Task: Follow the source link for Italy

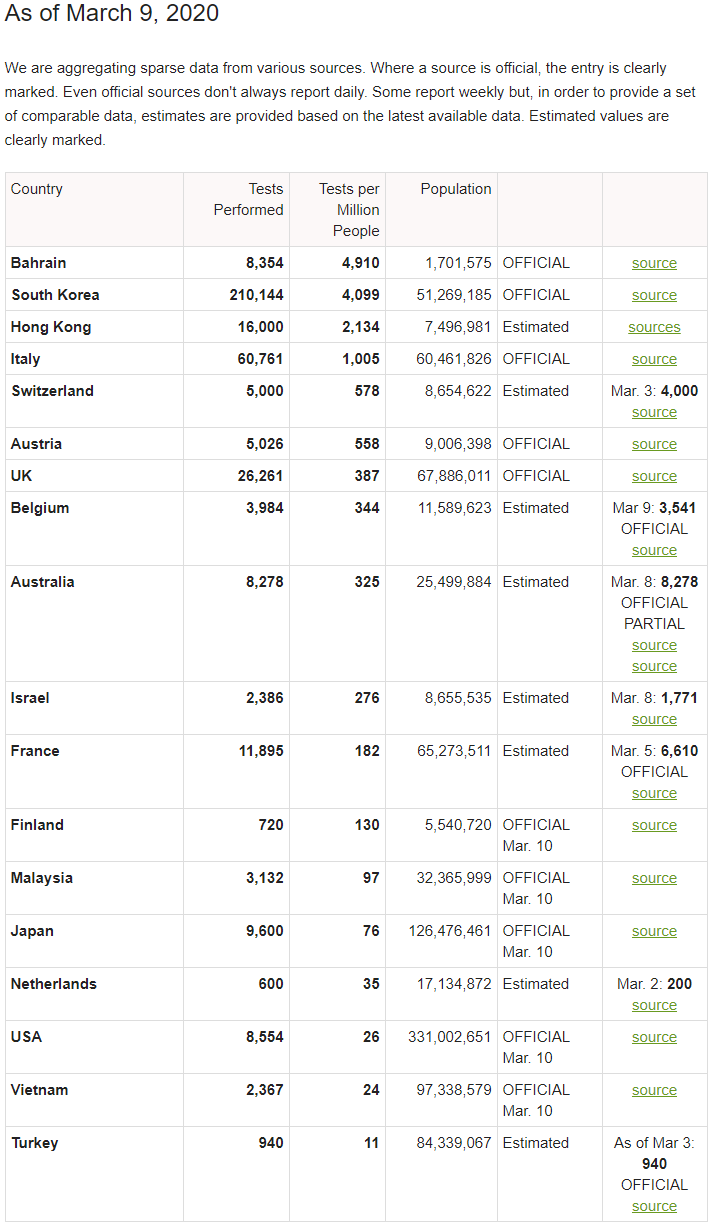Action: [654, 359]
